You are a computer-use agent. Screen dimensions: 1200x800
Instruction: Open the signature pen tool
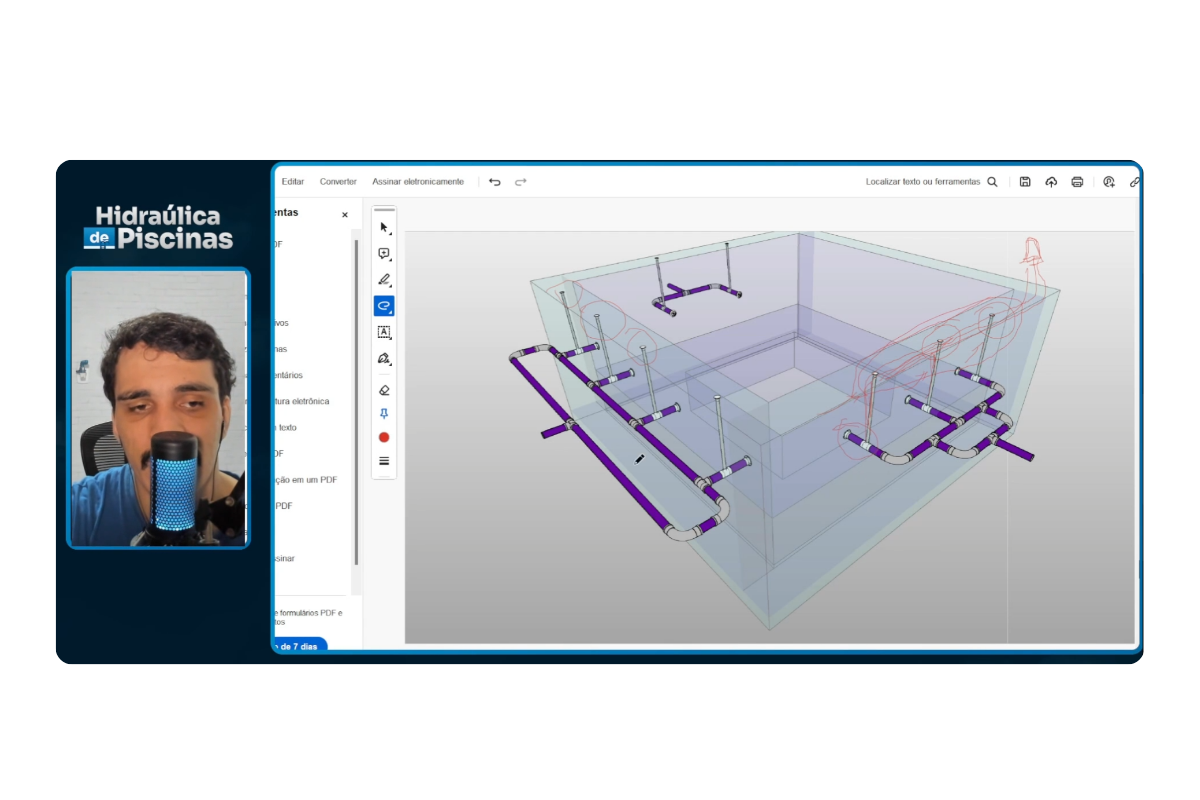[384, 358]
